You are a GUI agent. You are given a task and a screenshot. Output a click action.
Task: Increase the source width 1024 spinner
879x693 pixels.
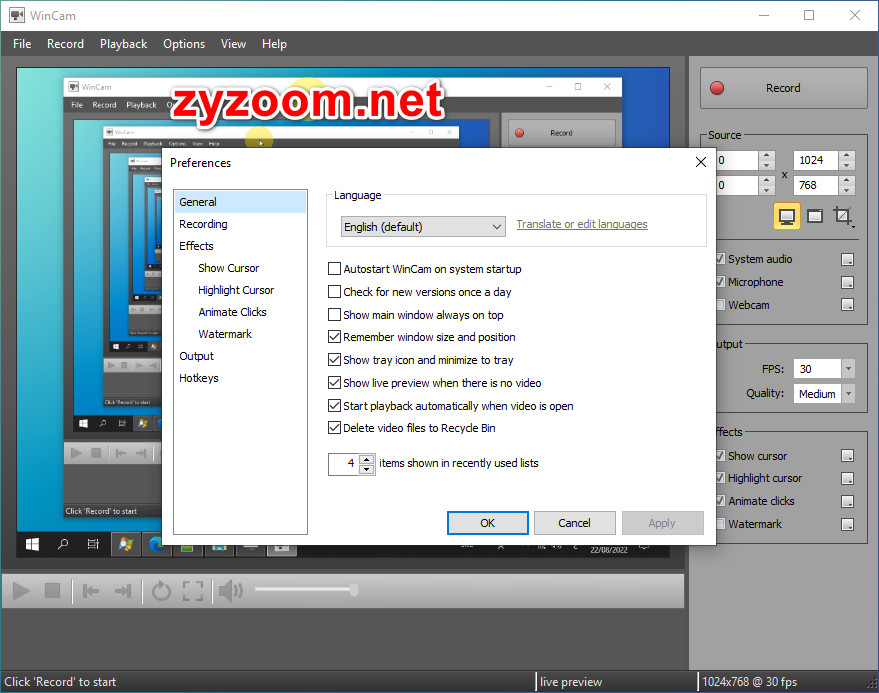click(847, 155)
